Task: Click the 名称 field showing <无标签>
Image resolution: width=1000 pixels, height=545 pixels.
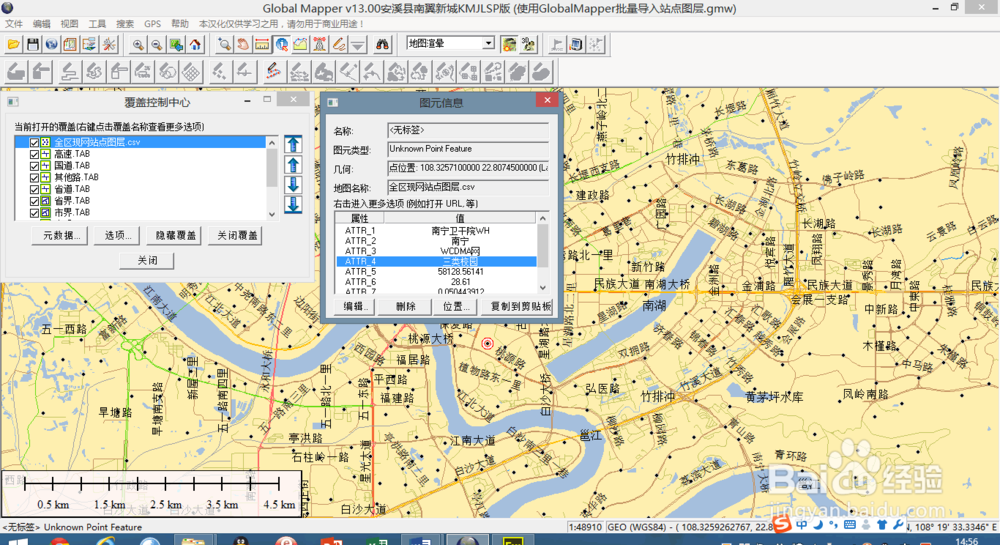Action: (x=468, y=130)
